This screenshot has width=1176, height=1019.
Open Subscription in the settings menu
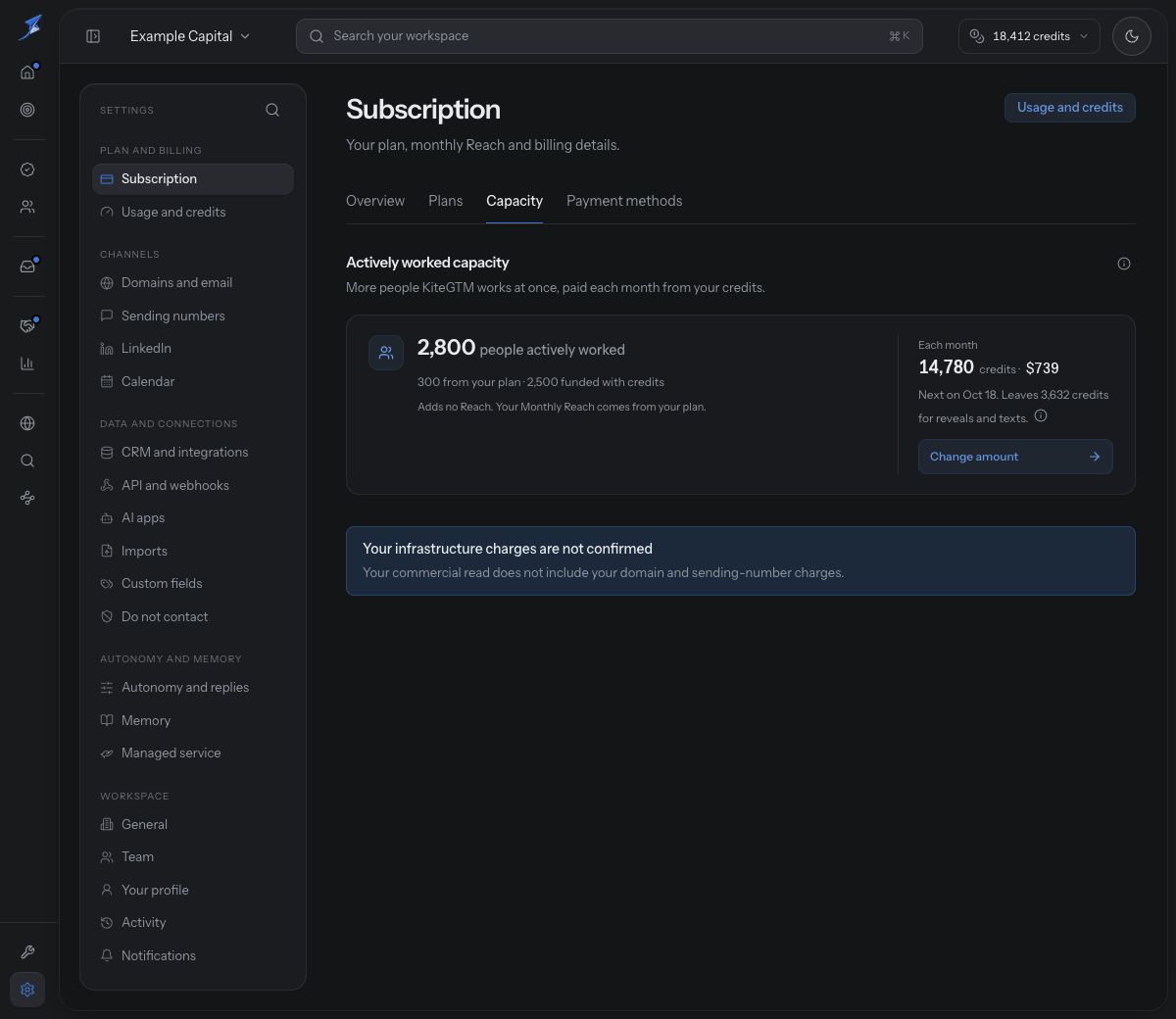click(x=193, y=179)
